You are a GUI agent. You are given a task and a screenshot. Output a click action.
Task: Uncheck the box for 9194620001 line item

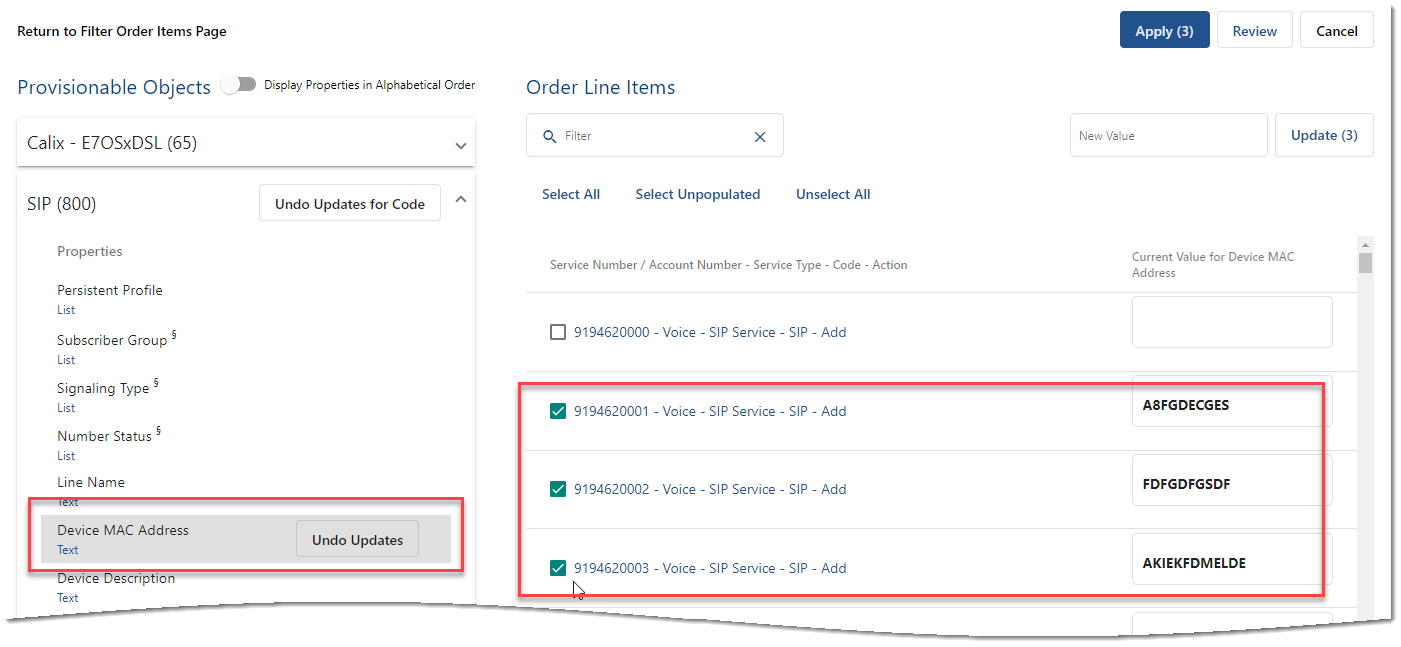(558, 411)
